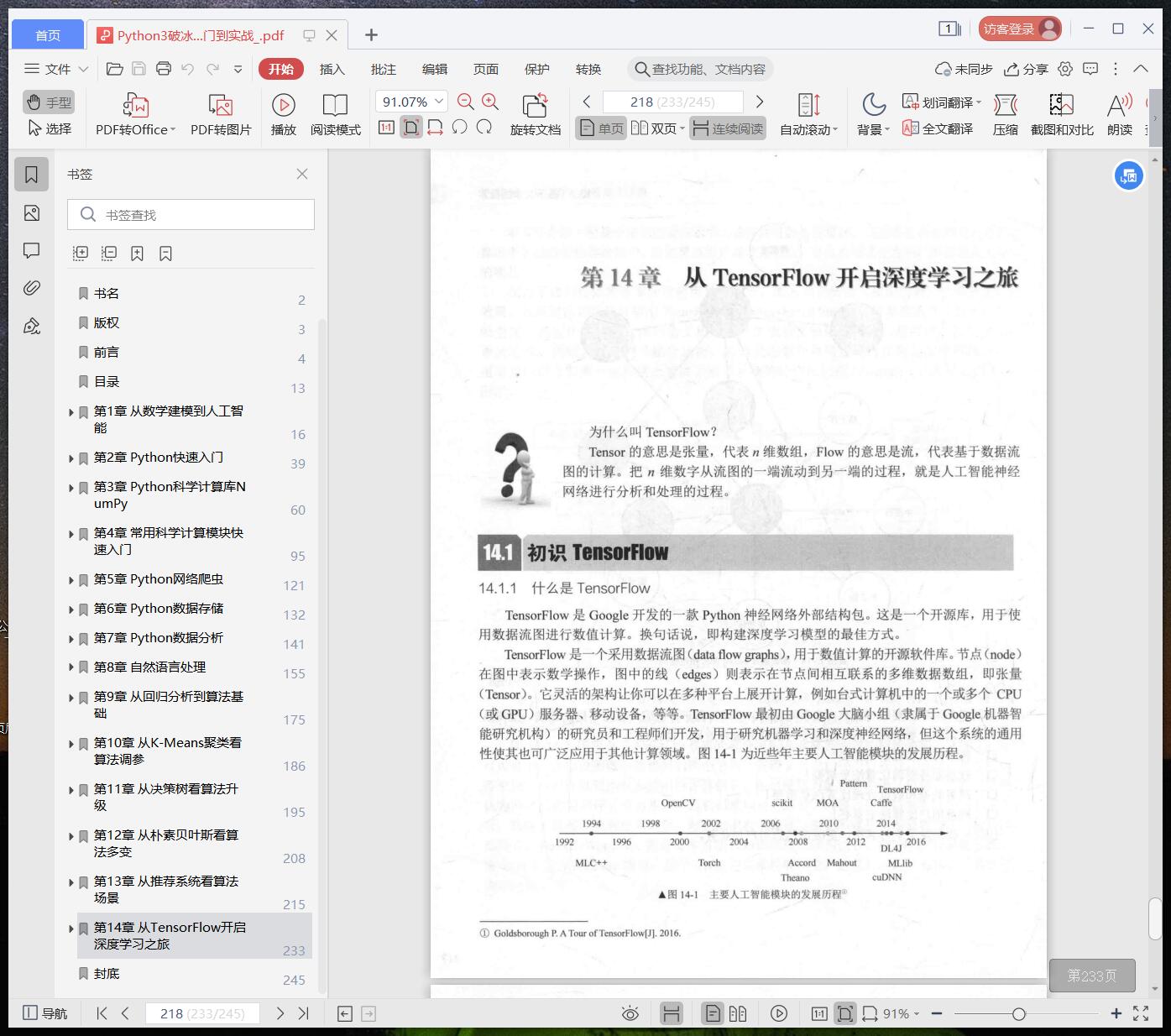Image resolution: width=1171 pixels, height=1036 pixels.
Task: Open the 91% zoom dropdown in status bar
Action: pos(917,1014)
